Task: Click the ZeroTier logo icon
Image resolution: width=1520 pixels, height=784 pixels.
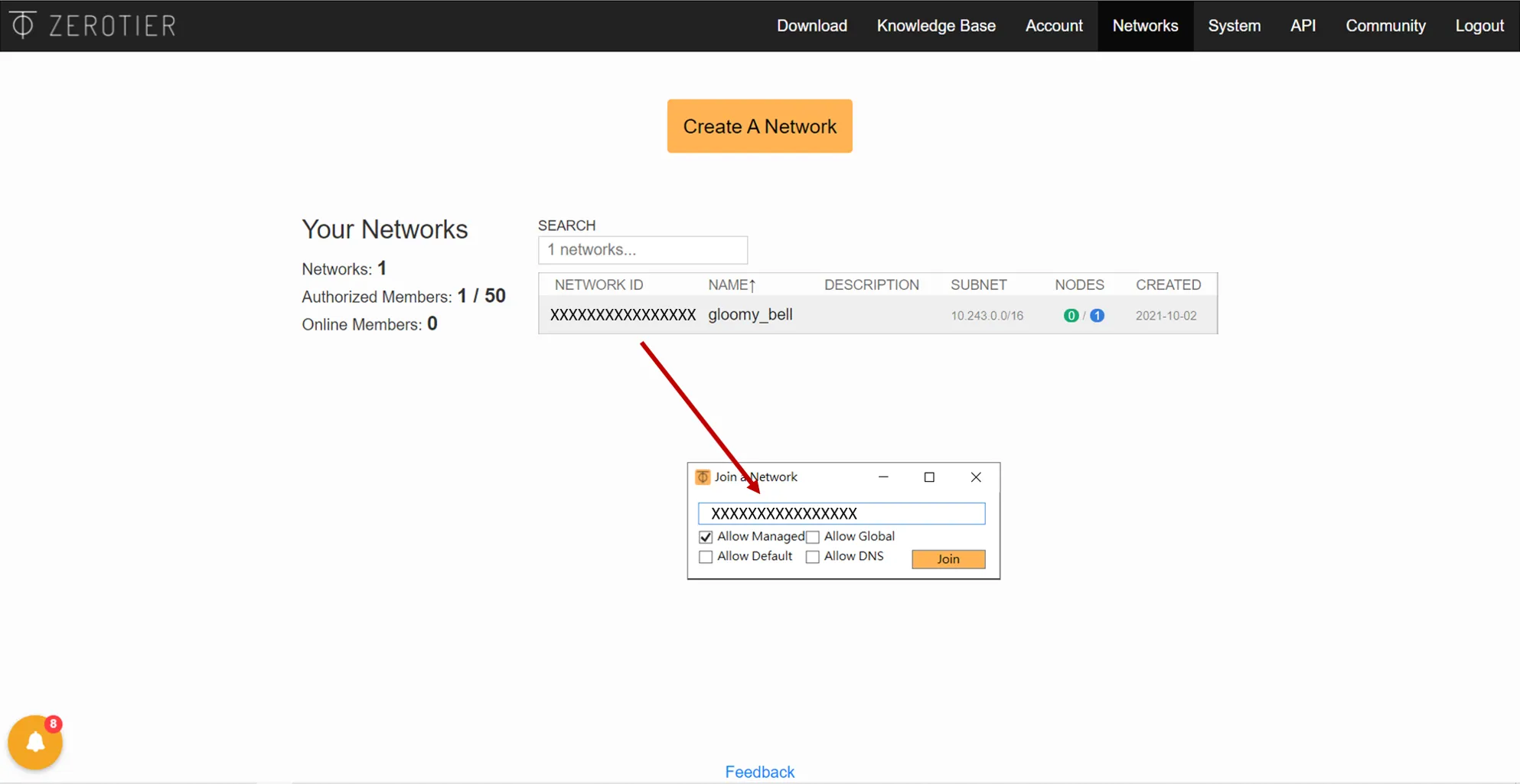Action: pyautogui.click(x=23, y=24)
